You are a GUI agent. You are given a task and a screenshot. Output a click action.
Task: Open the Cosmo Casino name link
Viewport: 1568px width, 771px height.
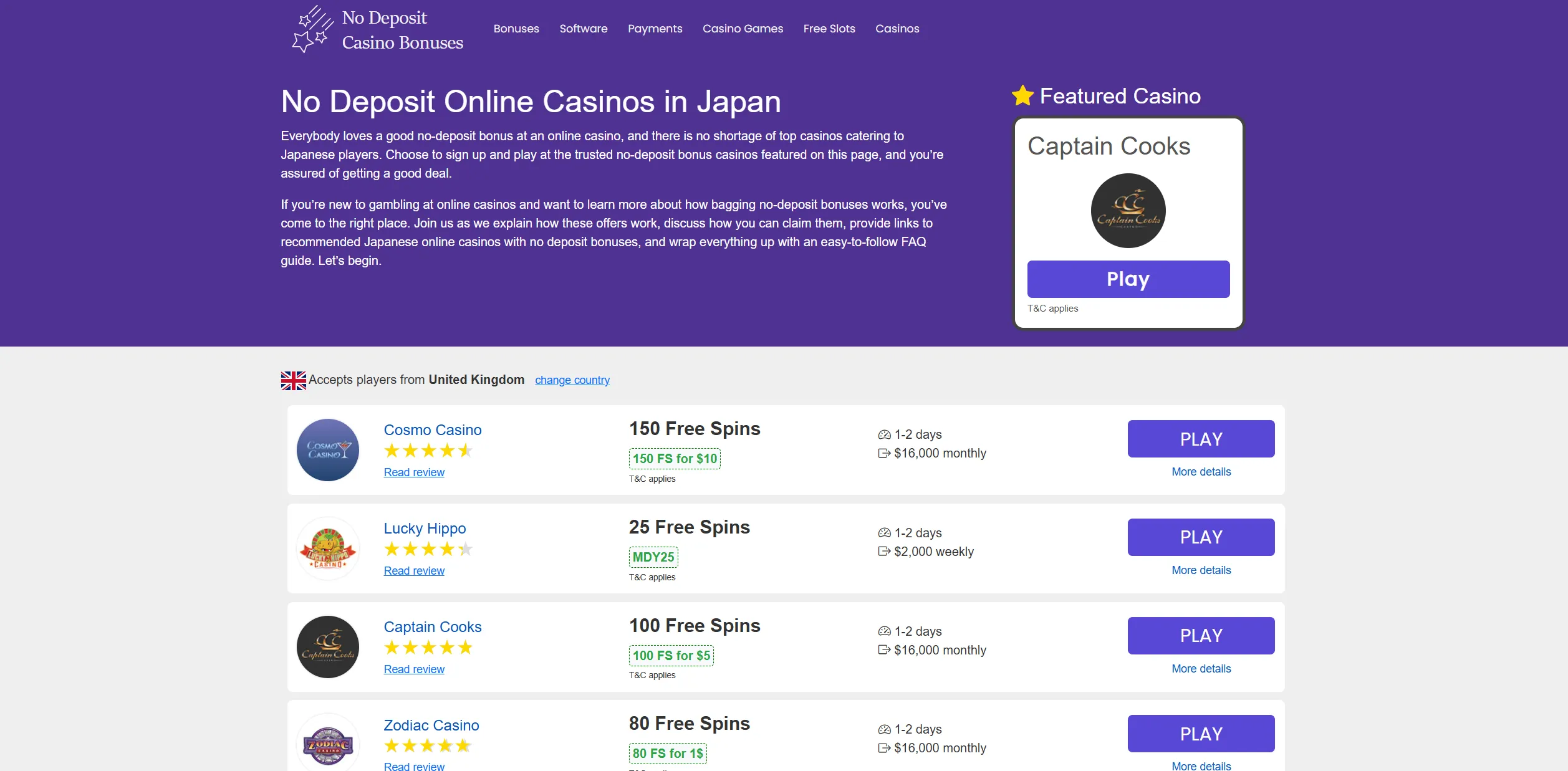[x=432, y=430]
